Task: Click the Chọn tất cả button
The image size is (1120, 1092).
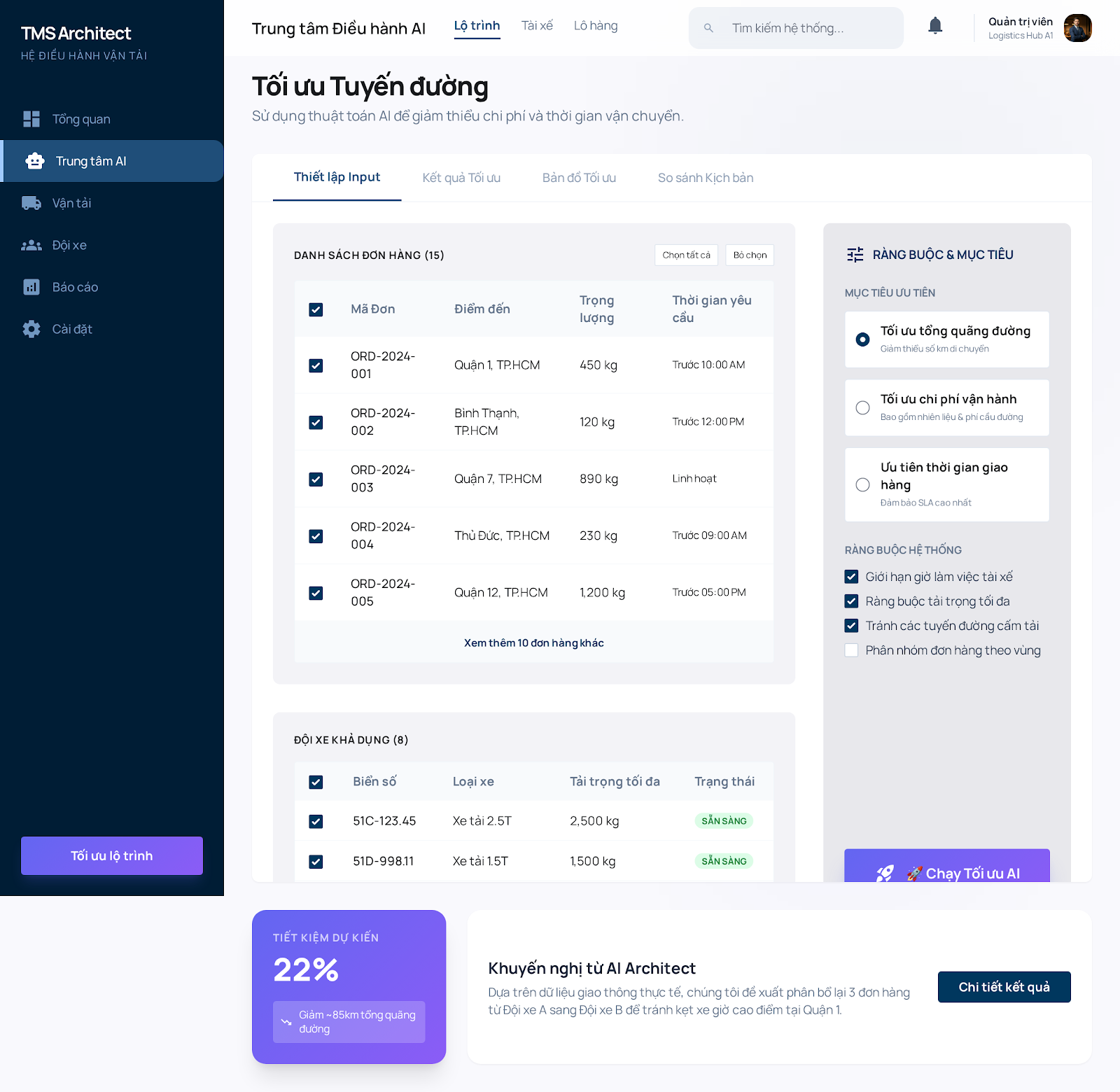Action: [x=687, y=255]
